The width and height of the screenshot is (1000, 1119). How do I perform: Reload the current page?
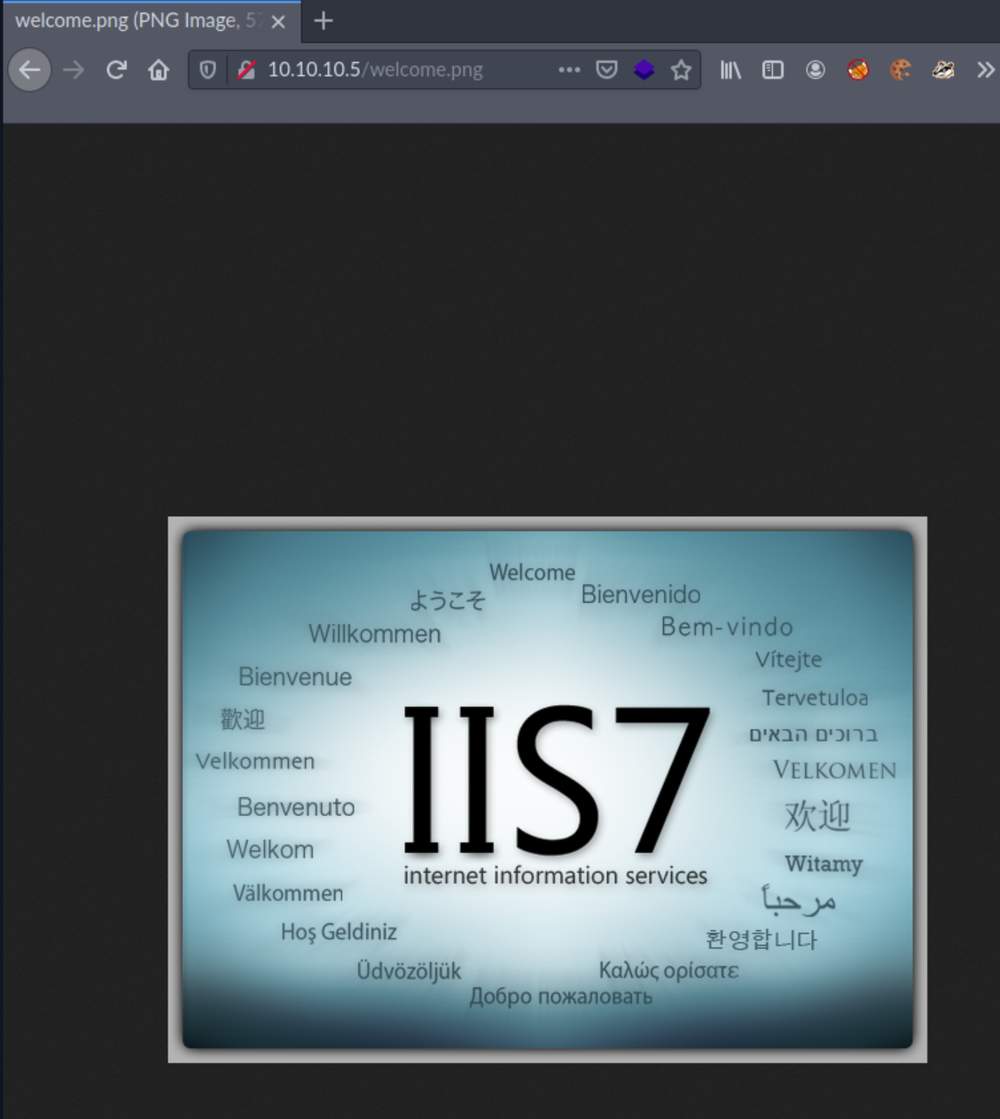[x=116, y=70]
